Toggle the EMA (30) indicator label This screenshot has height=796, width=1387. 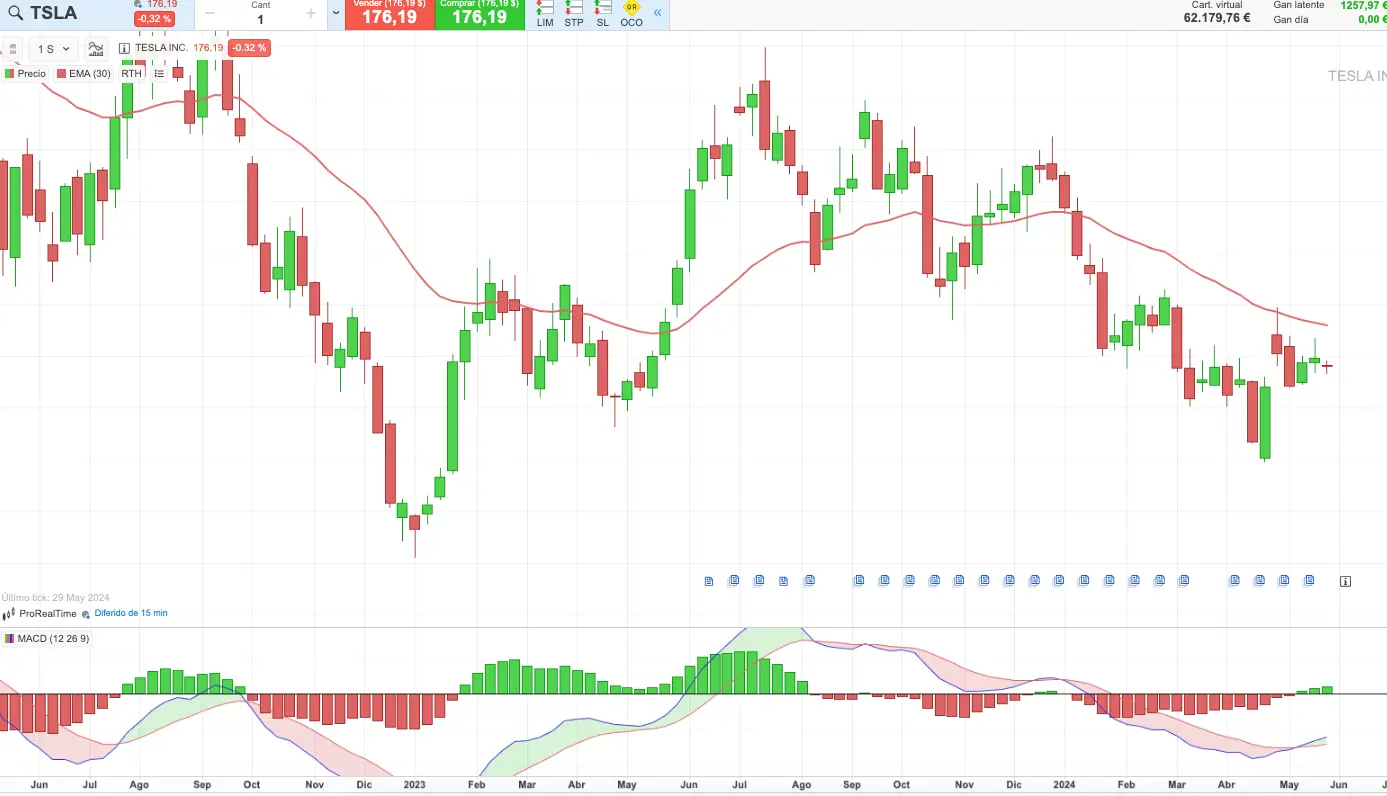point(84,73)
